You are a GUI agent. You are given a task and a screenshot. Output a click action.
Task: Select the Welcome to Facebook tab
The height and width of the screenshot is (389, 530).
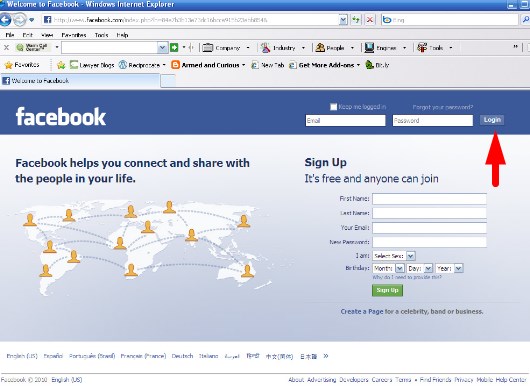pos(80,81)
